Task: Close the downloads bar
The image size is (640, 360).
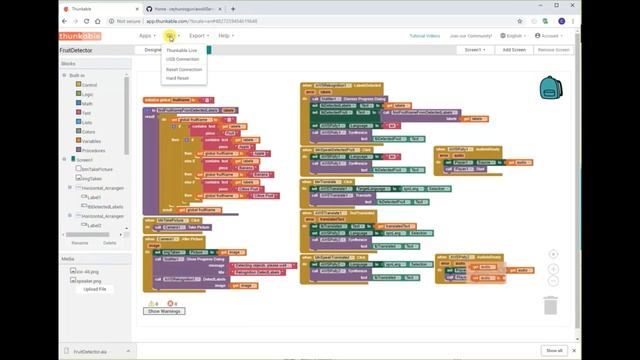Action: pos(574,351)
